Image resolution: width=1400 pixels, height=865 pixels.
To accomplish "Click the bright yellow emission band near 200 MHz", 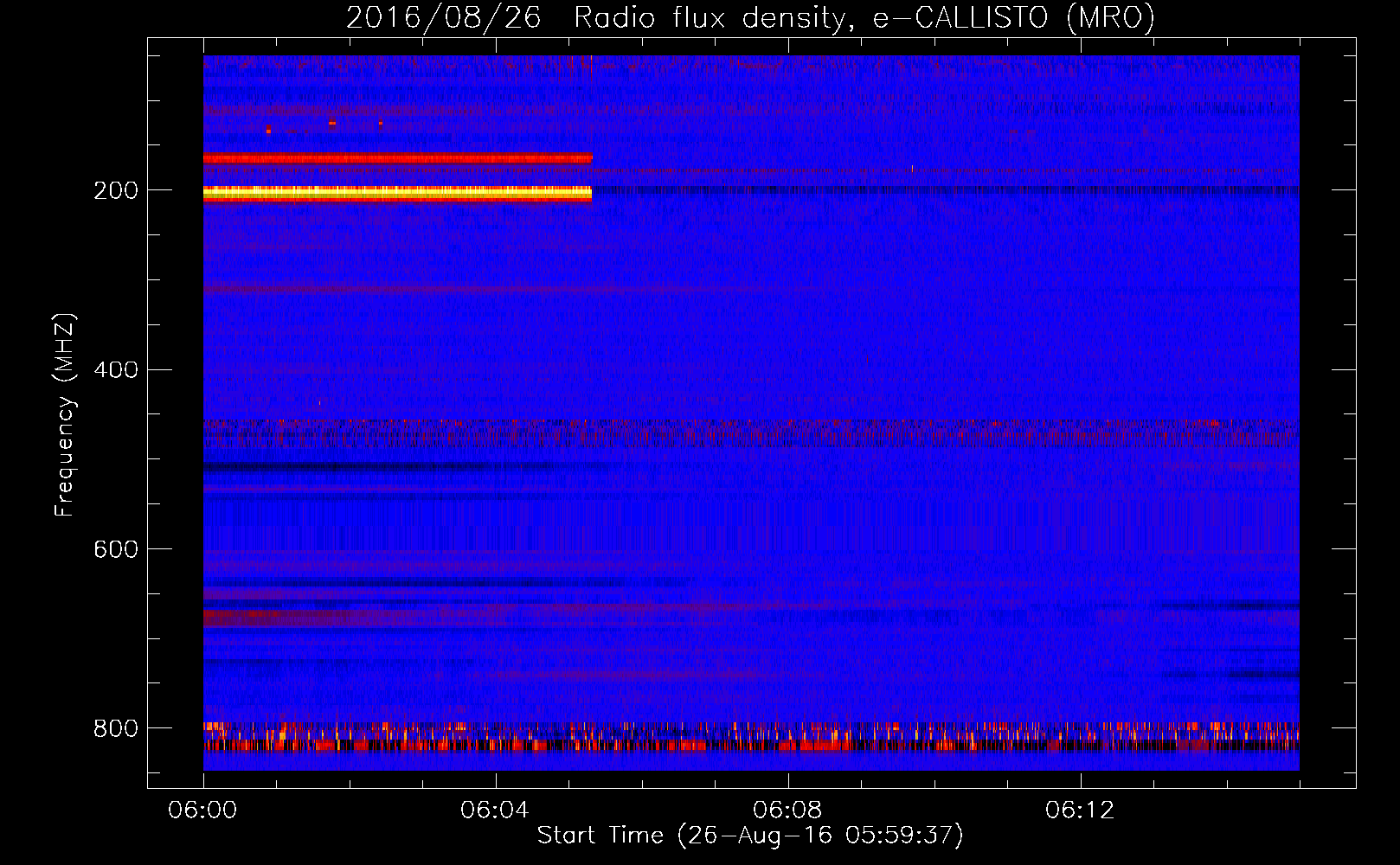I will 397,194.
